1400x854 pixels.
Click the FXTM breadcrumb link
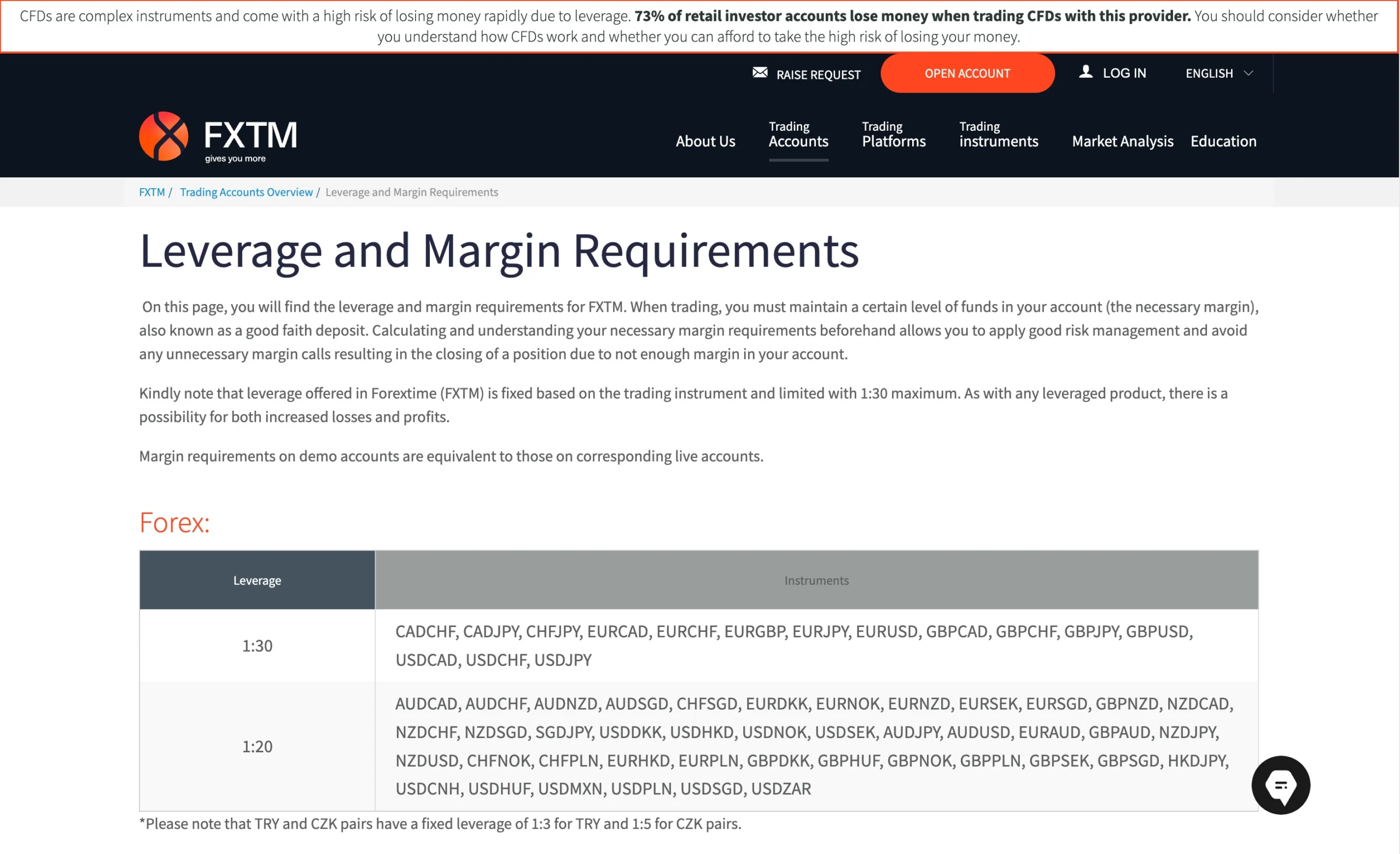[x=151, y=192]
